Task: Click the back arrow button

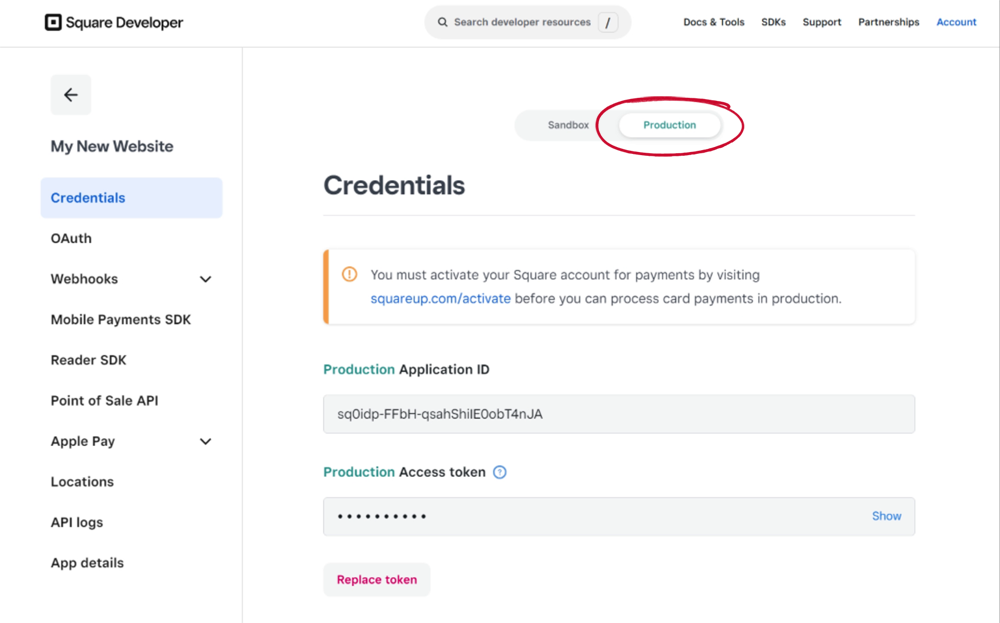Action: [71, 95]
